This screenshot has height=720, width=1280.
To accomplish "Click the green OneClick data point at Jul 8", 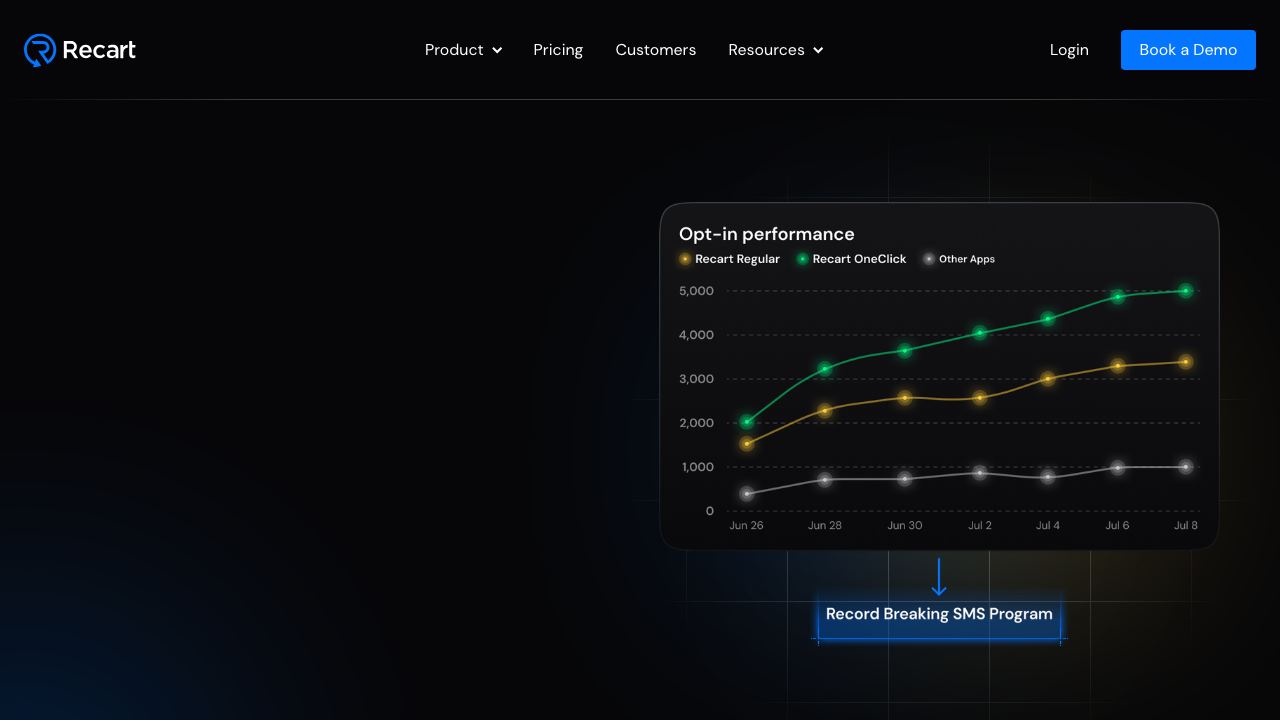I will click(x=1186, y=291).
